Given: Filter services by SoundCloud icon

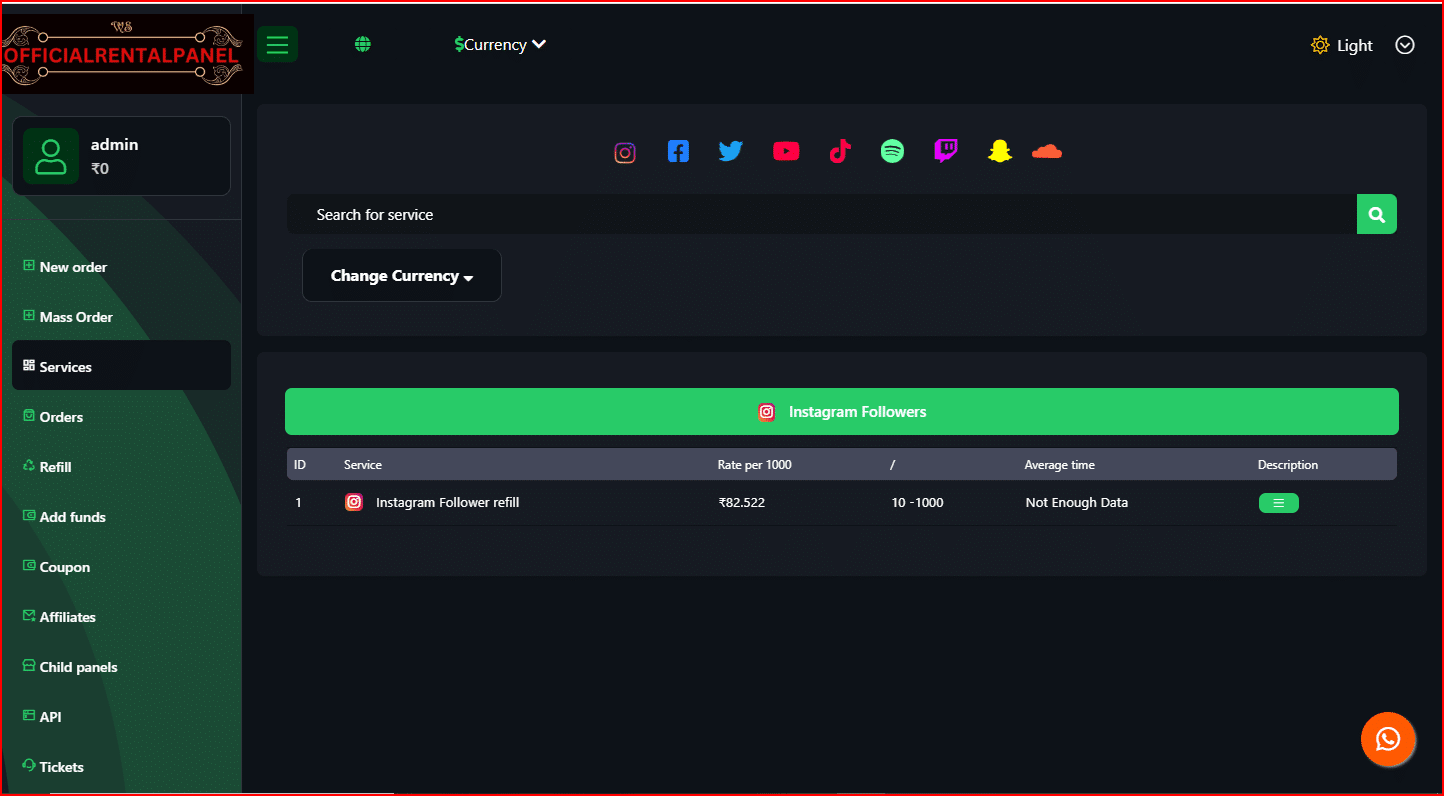Looking at the screenshot, I should click(1046, 152).
